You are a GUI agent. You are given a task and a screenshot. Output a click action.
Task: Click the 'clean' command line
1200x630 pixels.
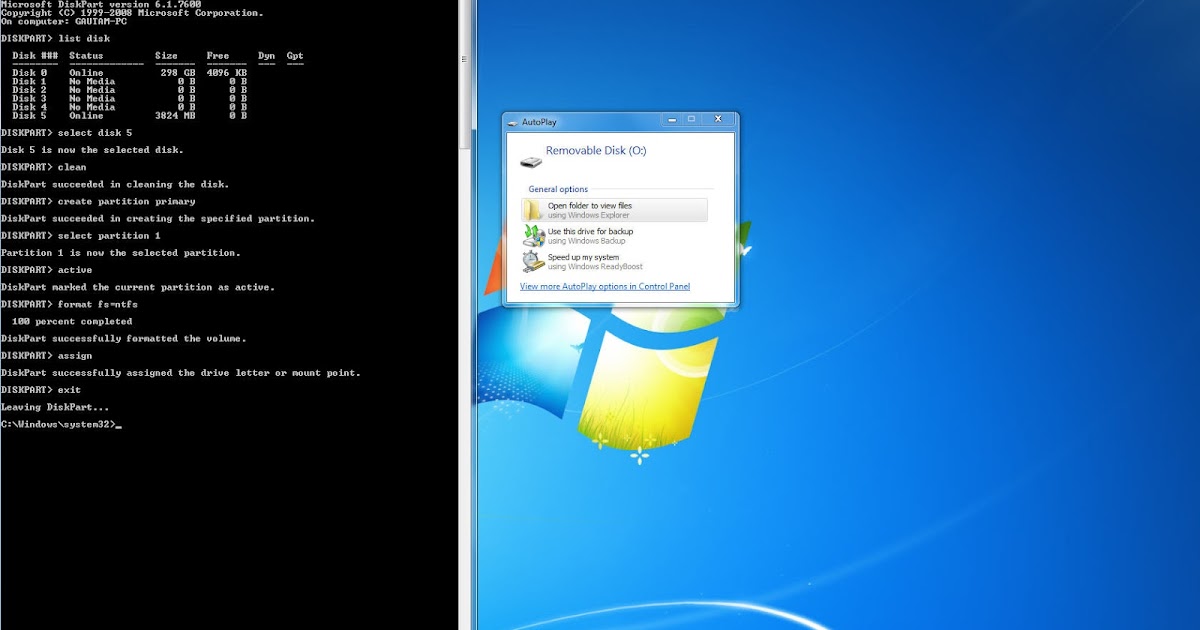pyautogui.click(x=43, y=167)
